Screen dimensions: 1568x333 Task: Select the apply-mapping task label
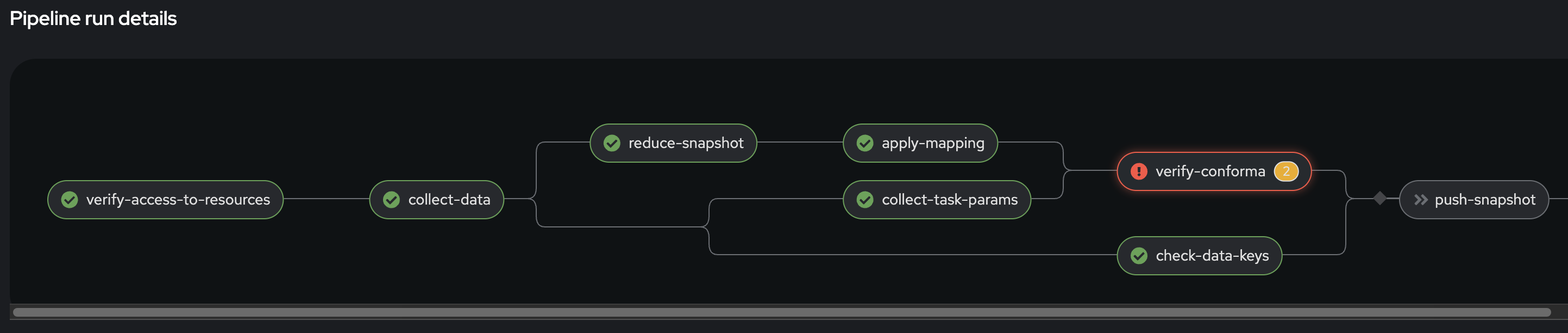pyautogui.click(x=932, y=143)
